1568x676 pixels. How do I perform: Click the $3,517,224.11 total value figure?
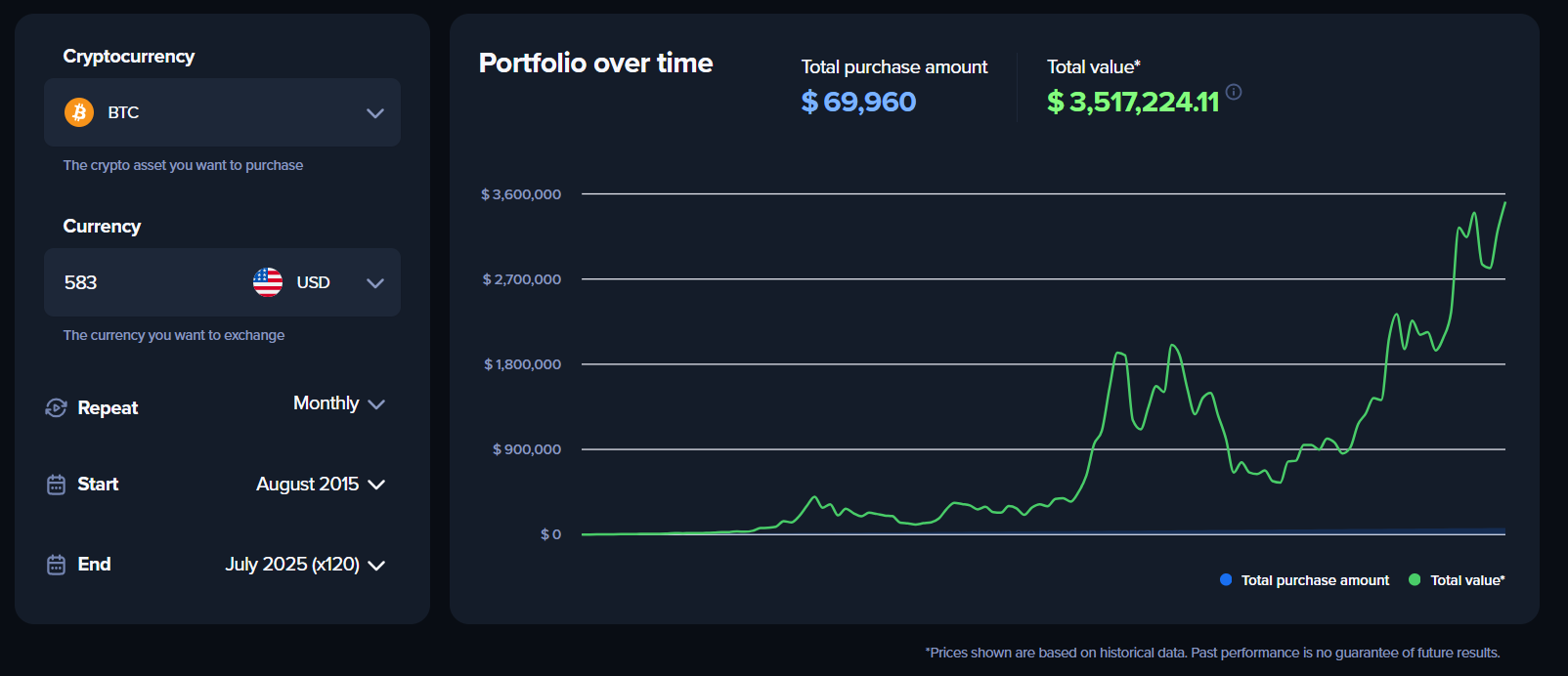point(1132,102)
